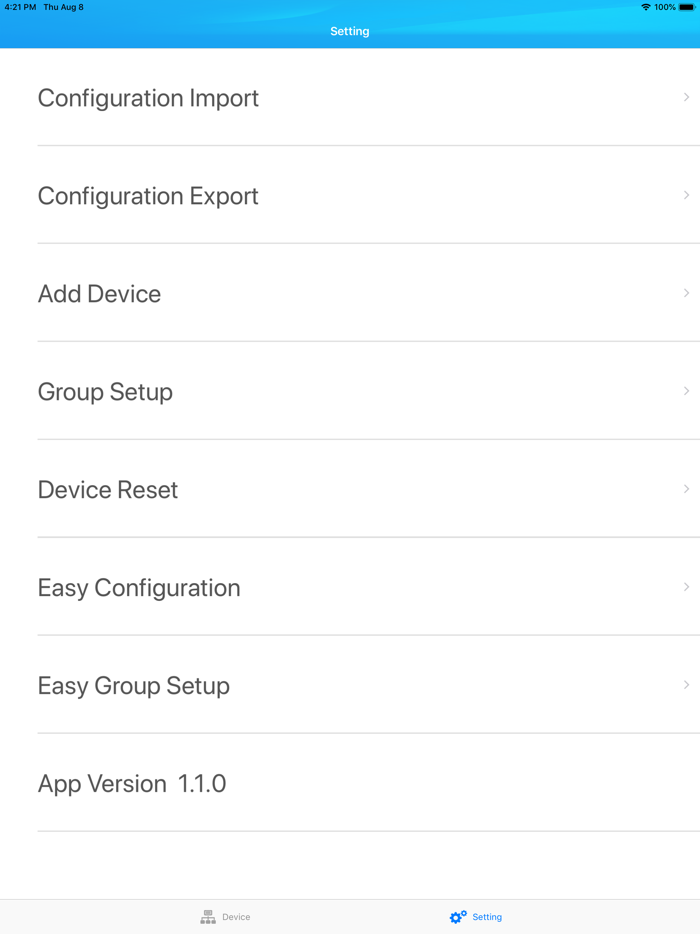Screen dimensions: 700x934
Task: Tap the App Version 1.1.0 row
Action: click(x=132, y=784)
